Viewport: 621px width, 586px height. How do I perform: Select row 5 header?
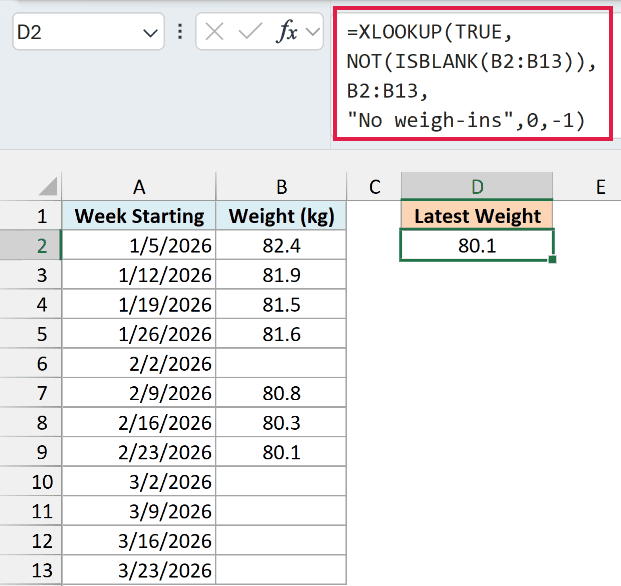pyautogui.click(x=31, y=334)
